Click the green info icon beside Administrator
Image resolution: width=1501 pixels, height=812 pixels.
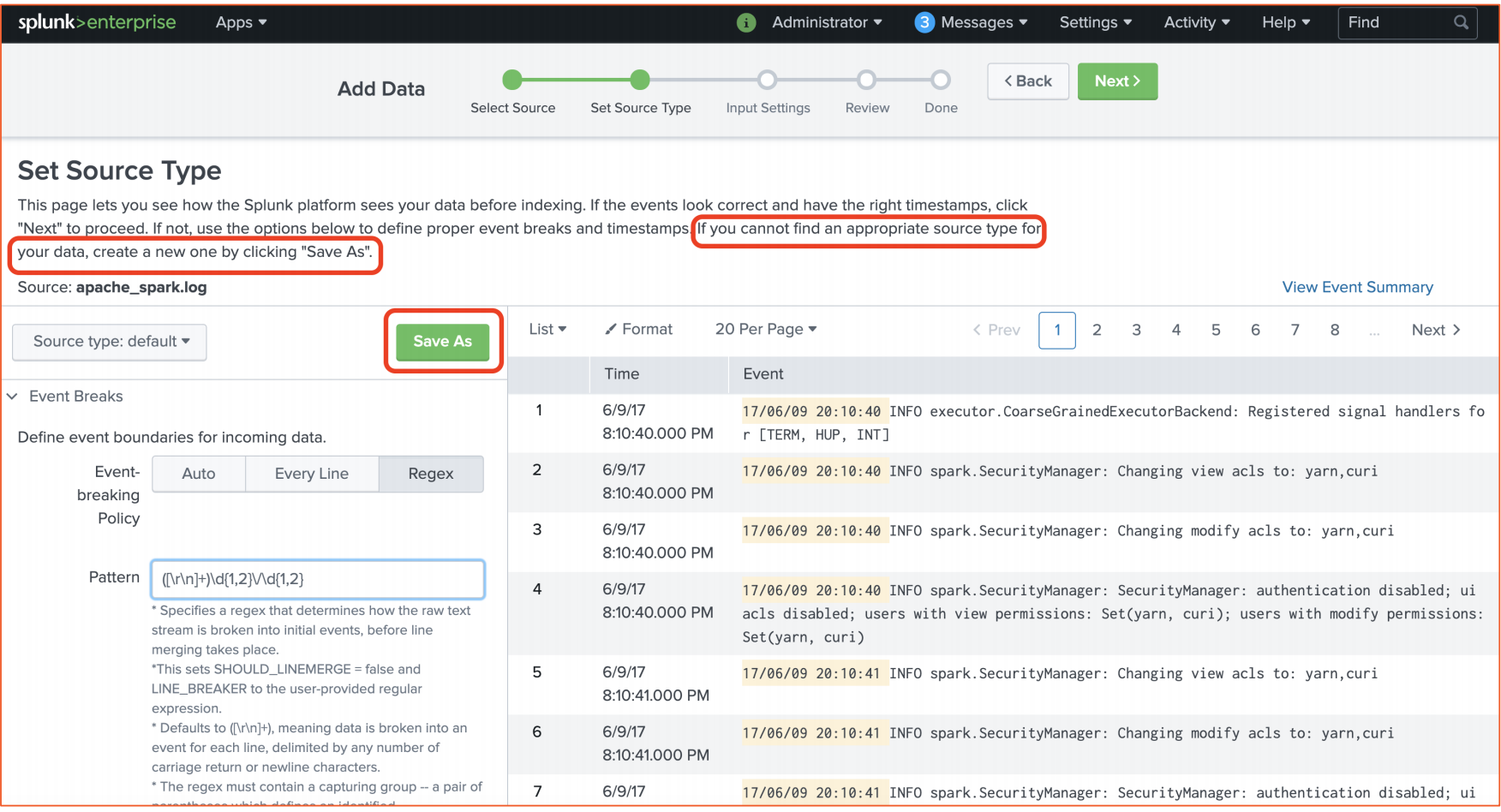(x=746, y=22)
